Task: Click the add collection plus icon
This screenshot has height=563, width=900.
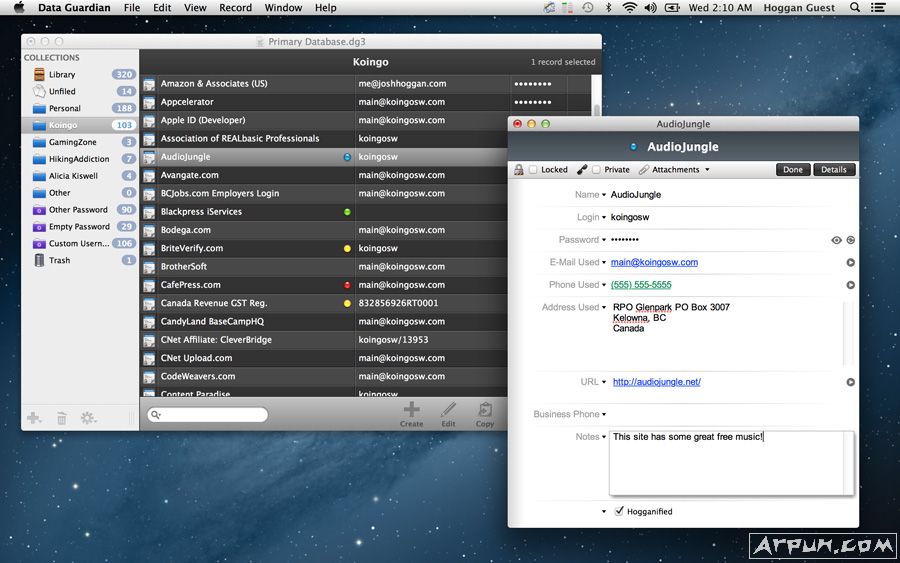Action: click(35, 418)
